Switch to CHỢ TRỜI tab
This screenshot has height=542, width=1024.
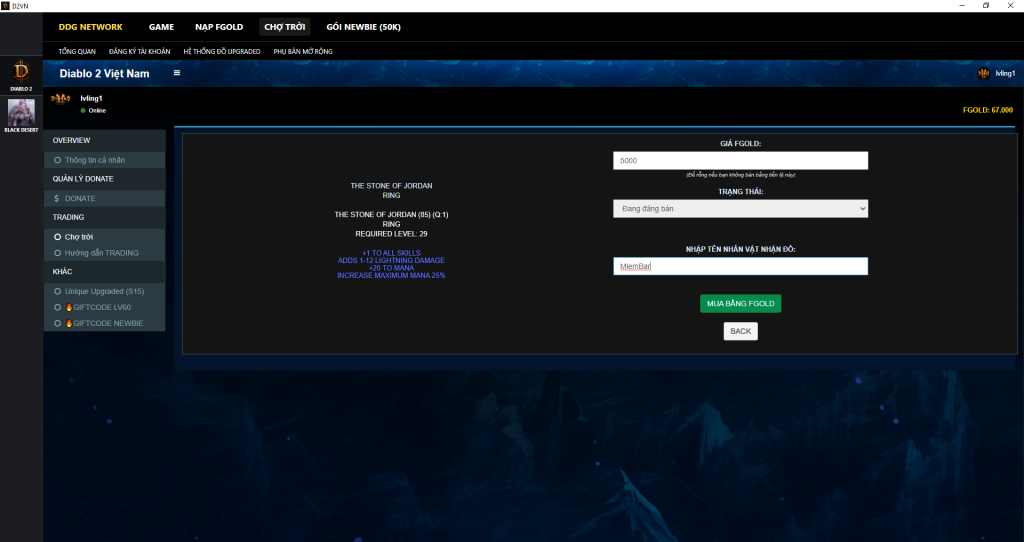285,27
